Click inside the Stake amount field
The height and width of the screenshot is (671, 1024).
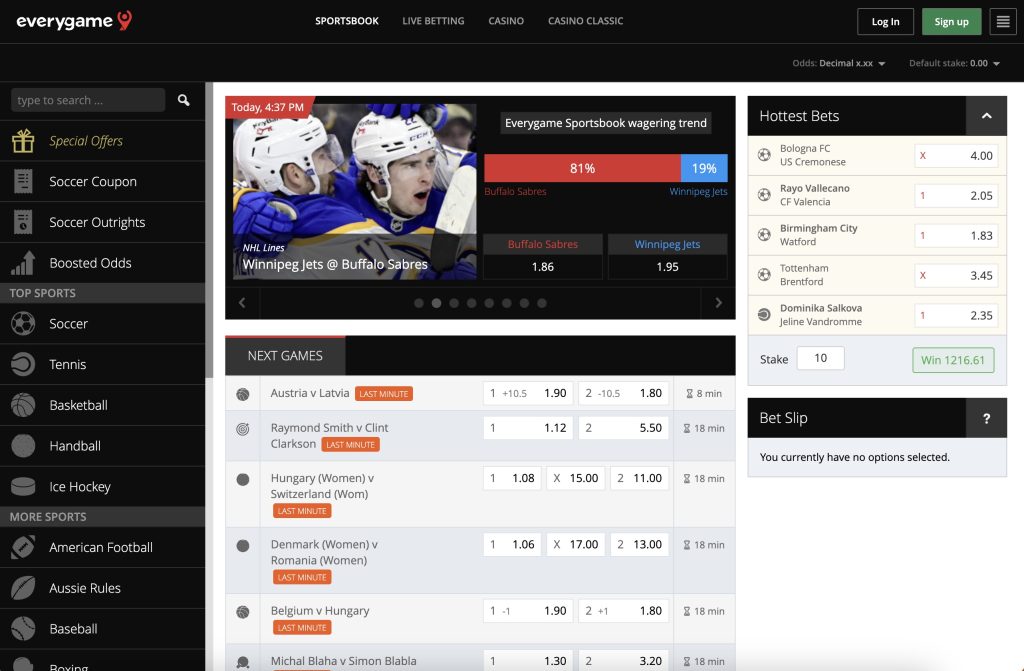[820, 358]
